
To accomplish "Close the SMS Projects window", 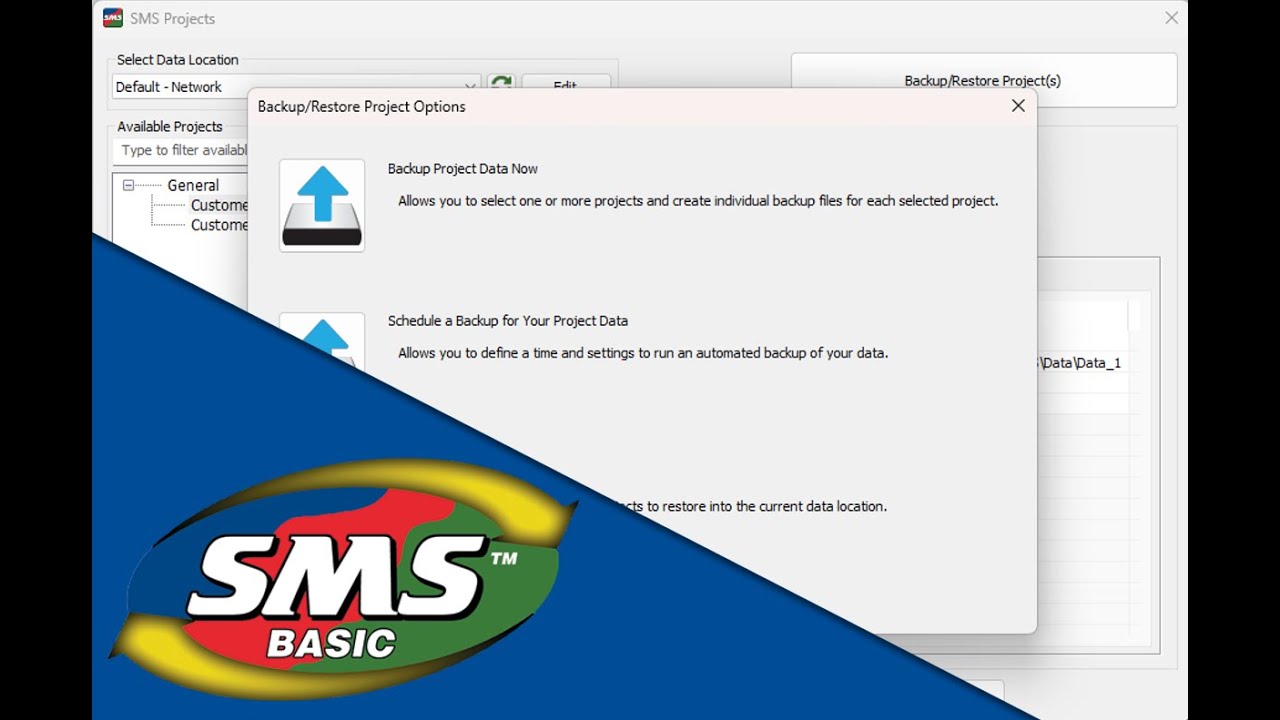I will (1171, 18).
